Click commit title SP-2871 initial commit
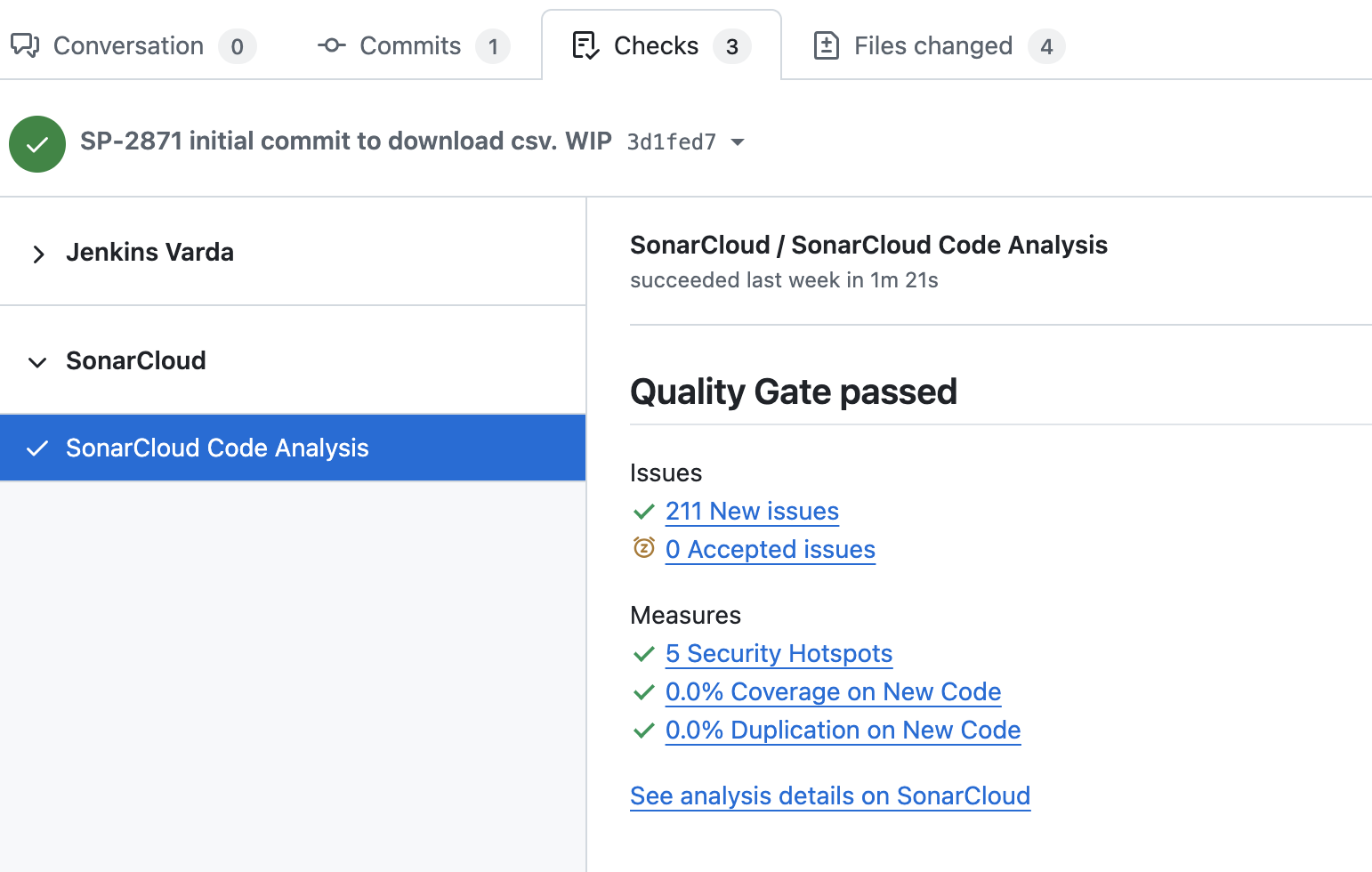The image size is (1372, 872). (x=346, y=141)
